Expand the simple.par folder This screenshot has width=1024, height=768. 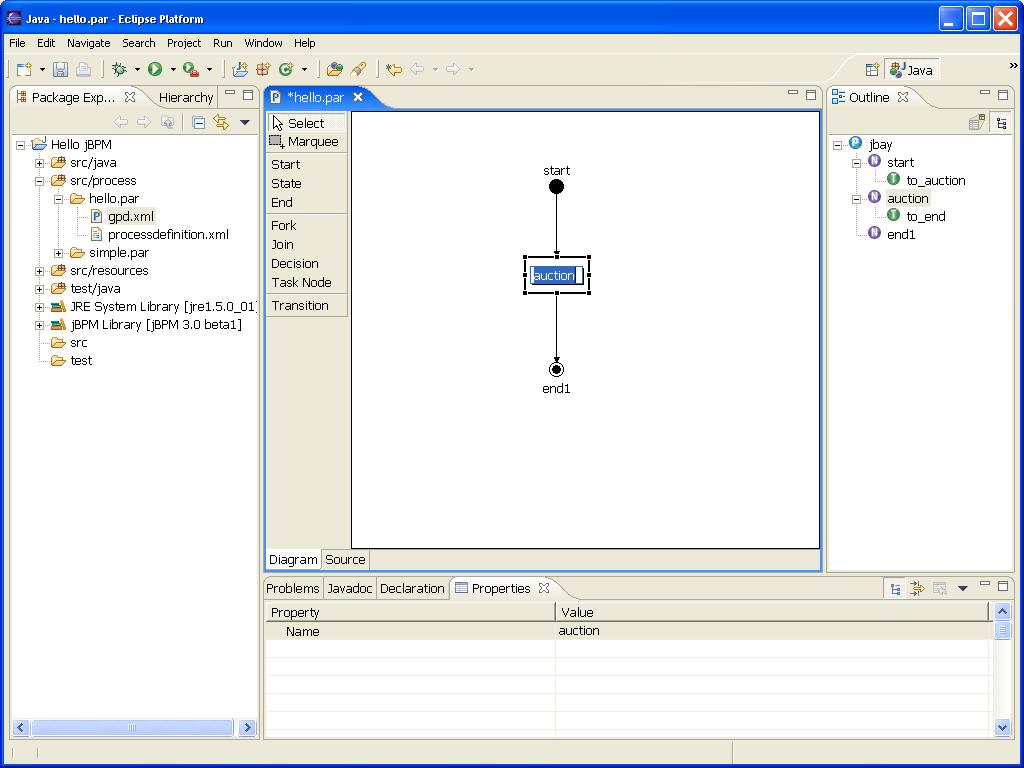pyautogui.click(x=59, y=253)
